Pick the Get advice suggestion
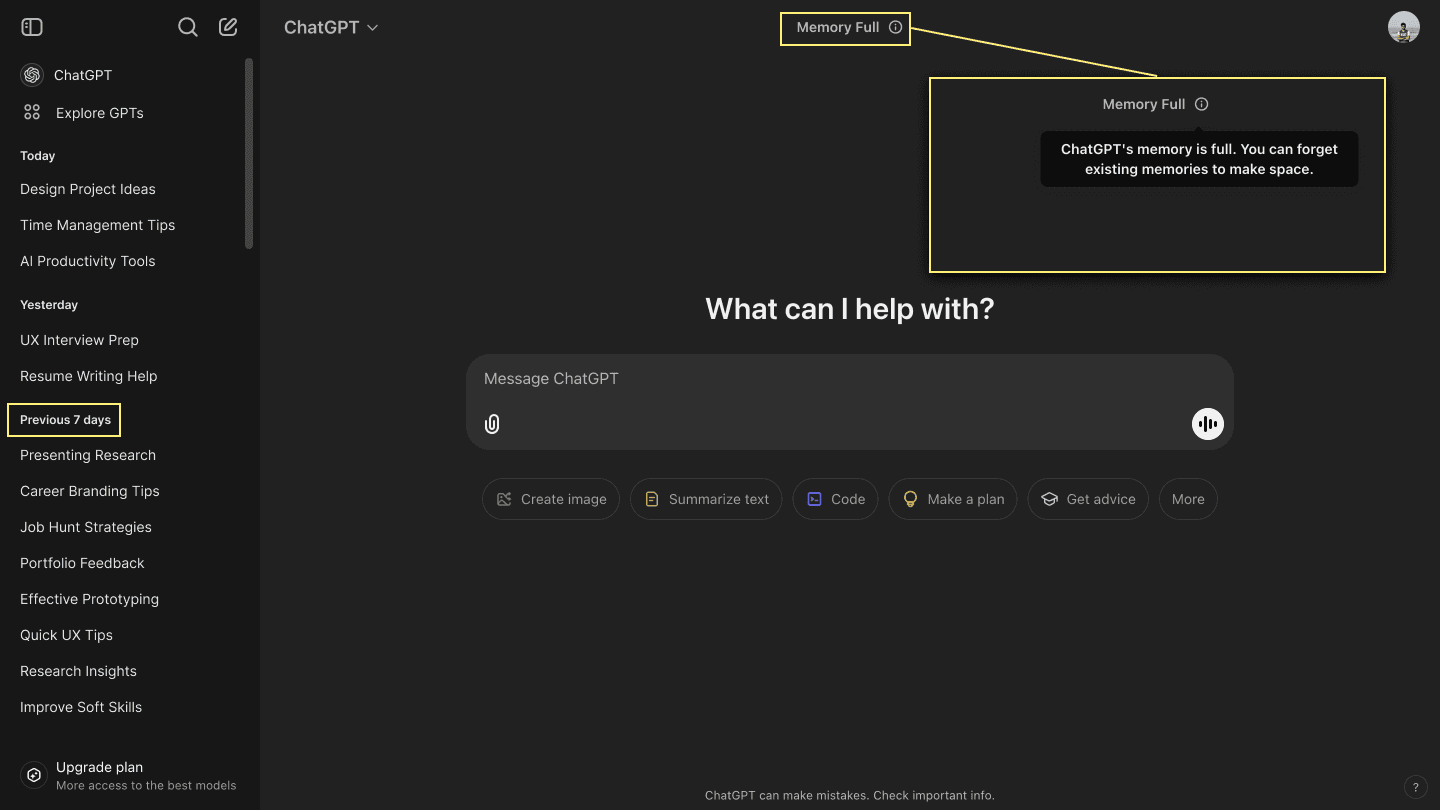Screen dimensions: 1440x810 point(1088,499)
